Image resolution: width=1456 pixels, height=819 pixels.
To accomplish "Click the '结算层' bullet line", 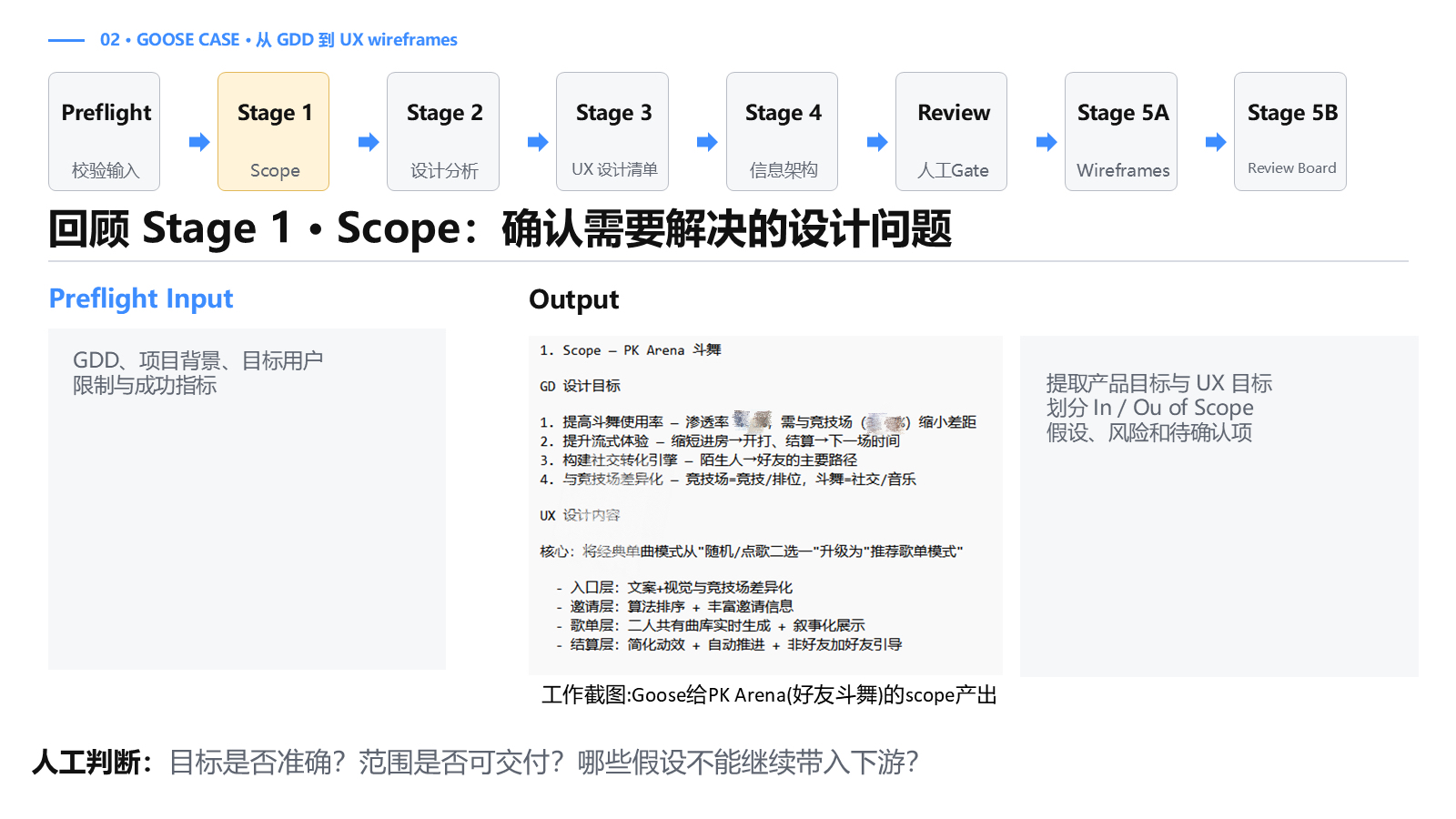I will pos(729,645).
